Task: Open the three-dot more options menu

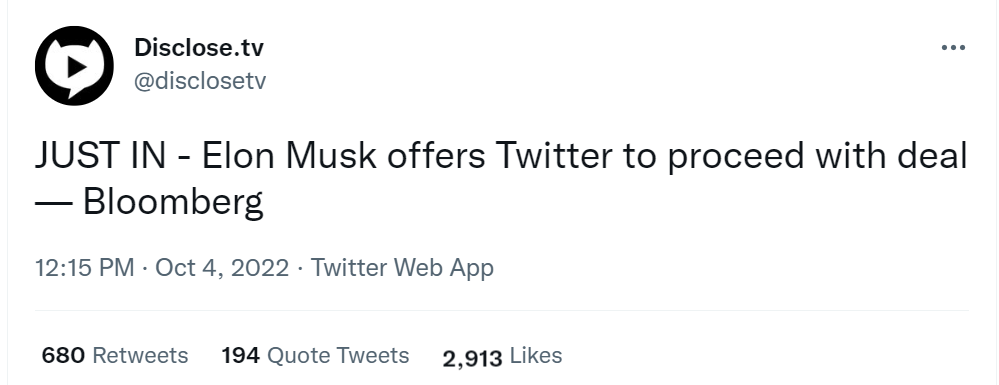Action: click(953, 48)
